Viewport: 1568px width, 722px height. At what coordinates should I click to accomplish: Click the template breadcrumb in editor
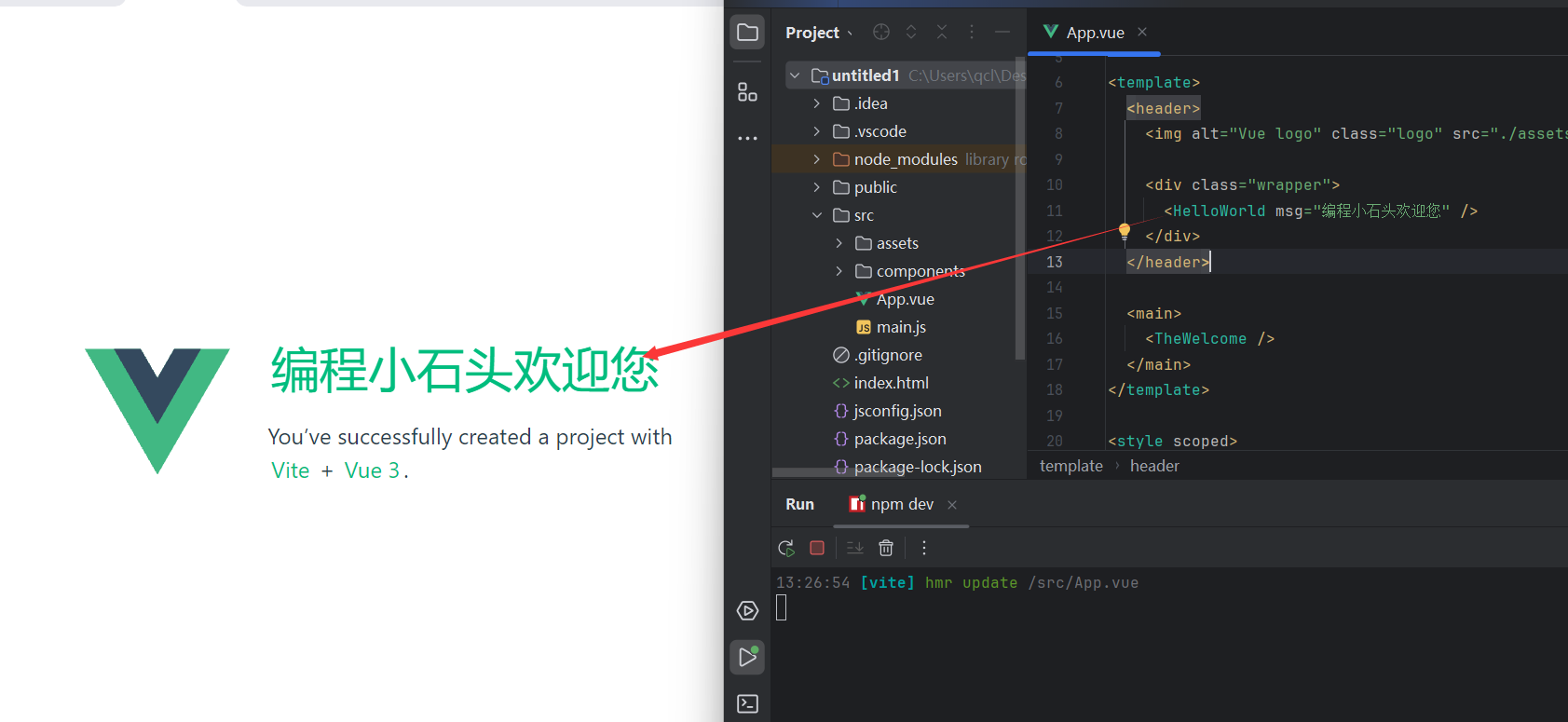1070,466
